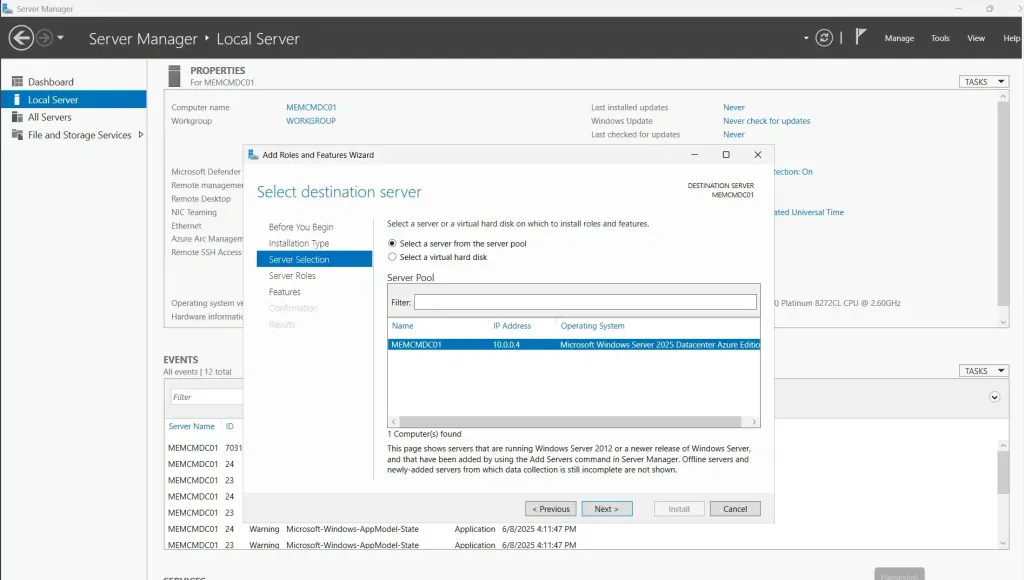The image size is (1024, 580).
Task: Click server pool scroll right arrow
Action: coord(754,422)
